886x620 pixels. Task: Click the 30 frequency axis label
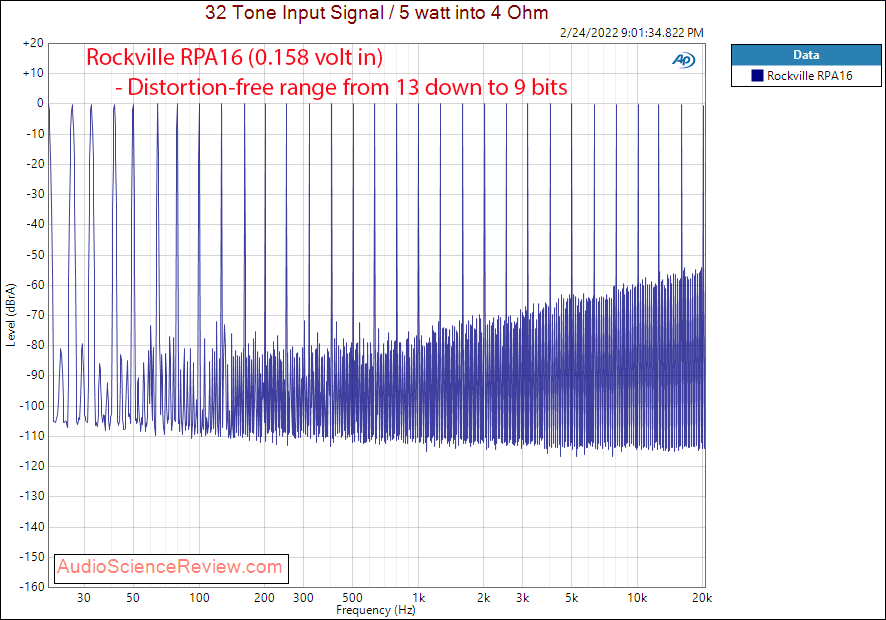tap(84, 598)
